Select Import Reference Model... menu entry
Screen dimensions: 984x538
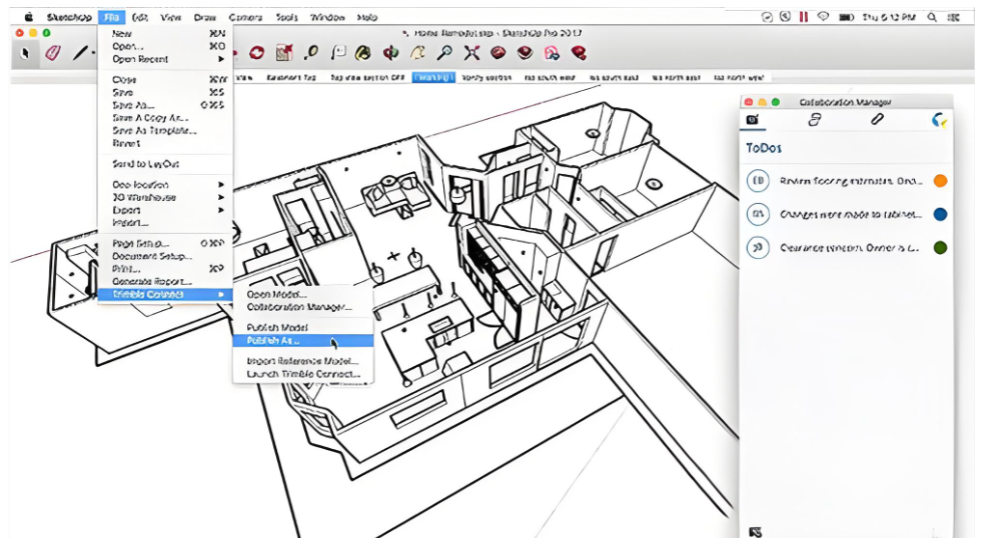click(x=302, y=361)
